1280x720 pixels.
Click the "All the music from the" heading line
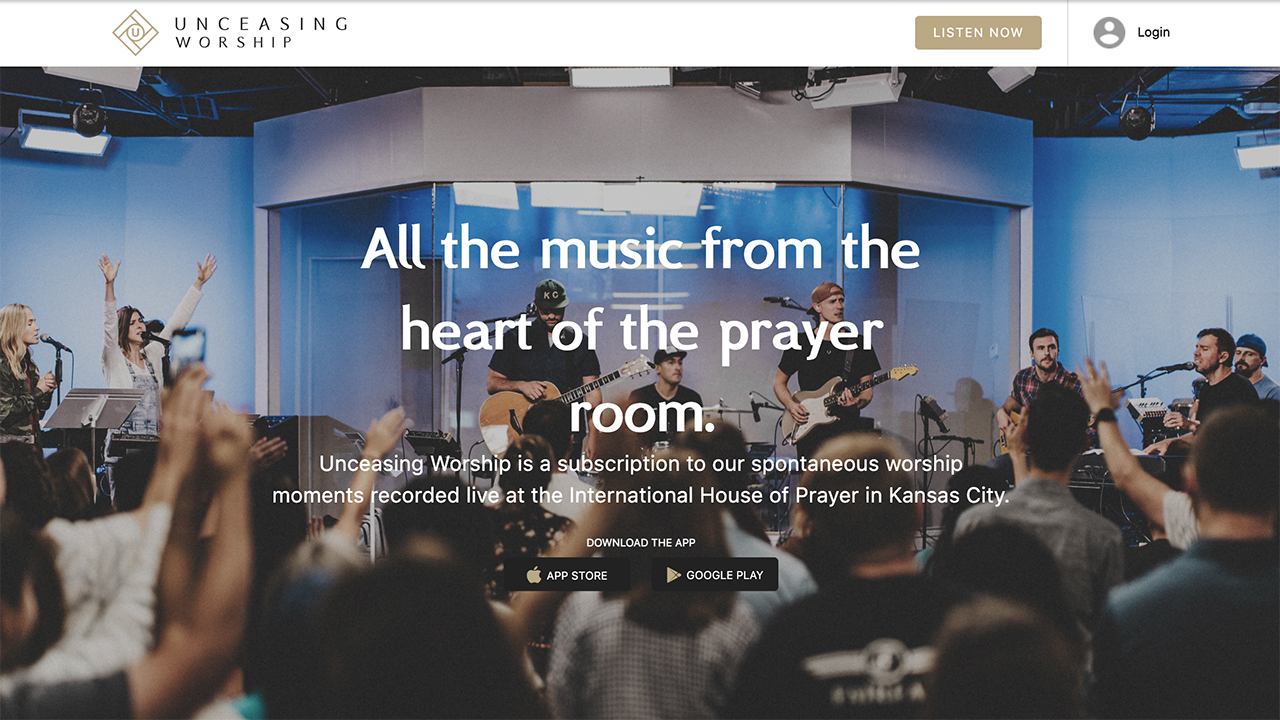coord(640,248)
